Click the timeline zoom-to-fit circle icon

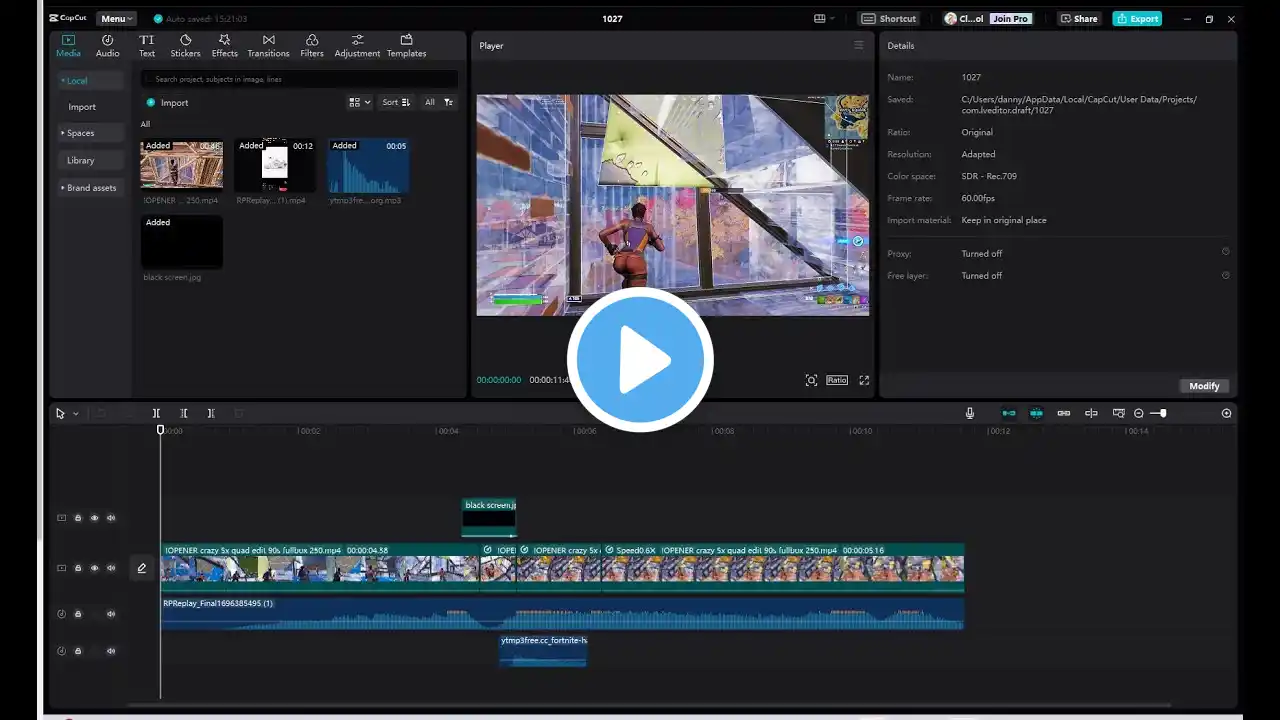tap(1227, 413)
